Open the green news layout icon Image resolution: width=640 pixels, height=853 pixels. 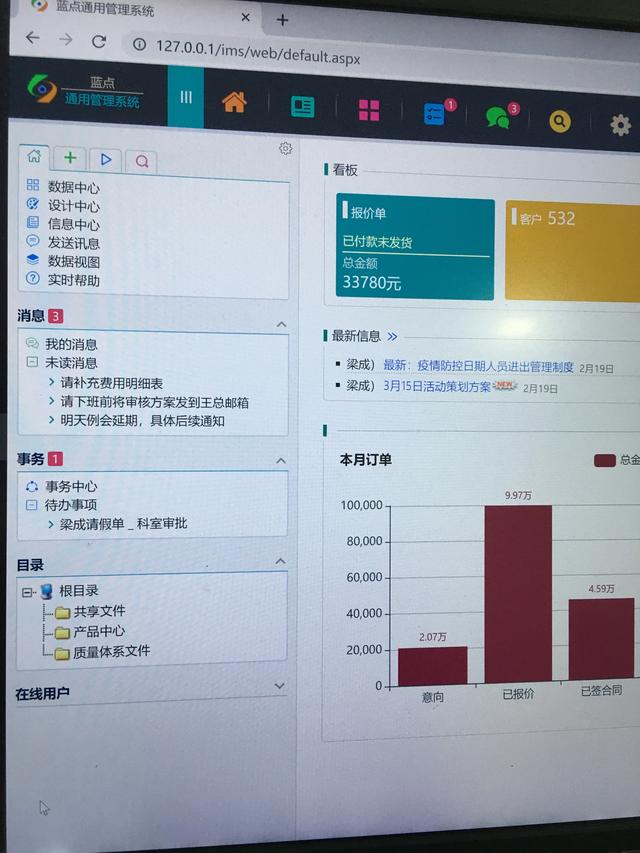(x=303, y=106)
